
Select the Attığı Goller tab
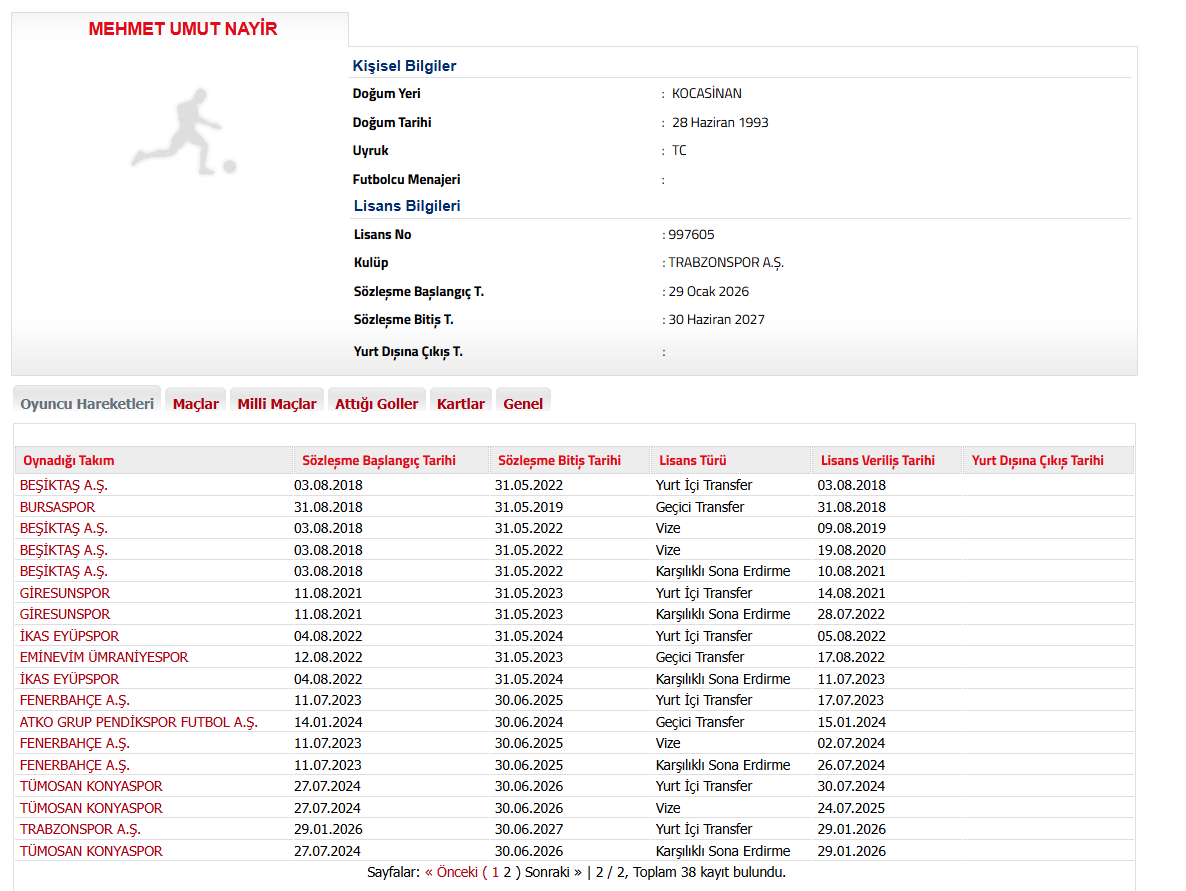pyautogui.click(x=376, y=404)
